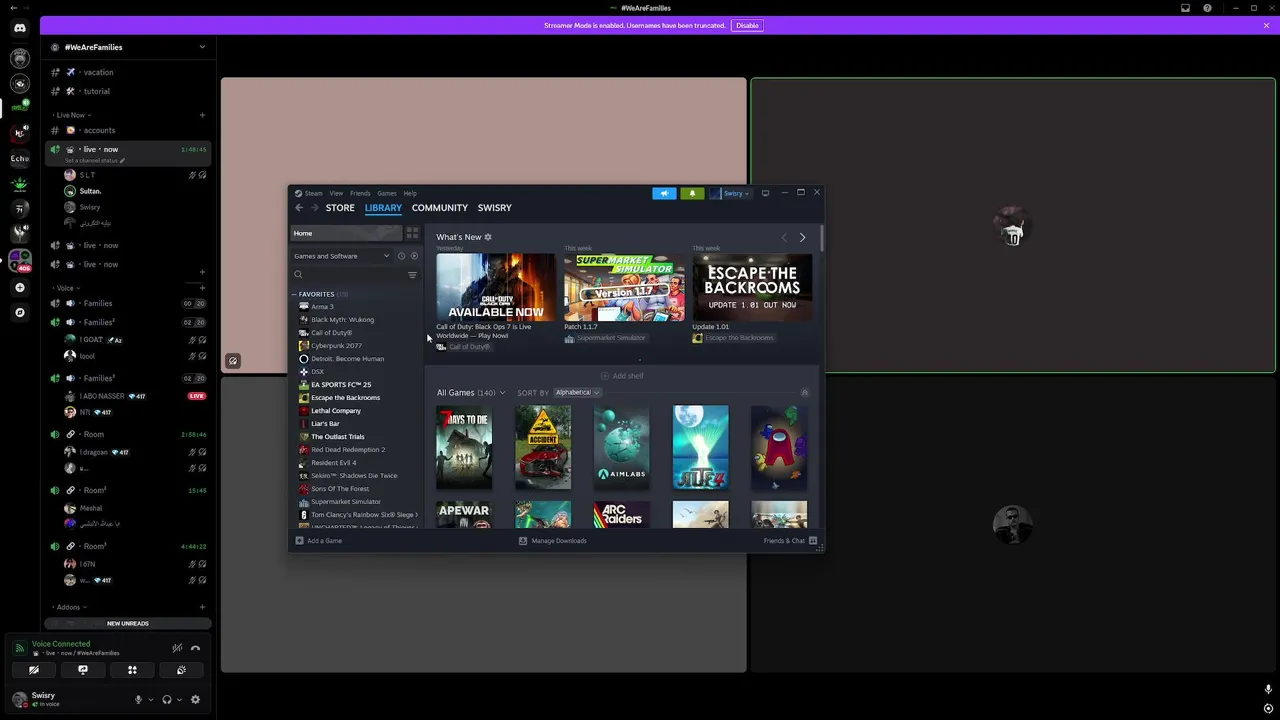Disable Streamer Mode from the banner
The image size is (1280, 720).
747,25
